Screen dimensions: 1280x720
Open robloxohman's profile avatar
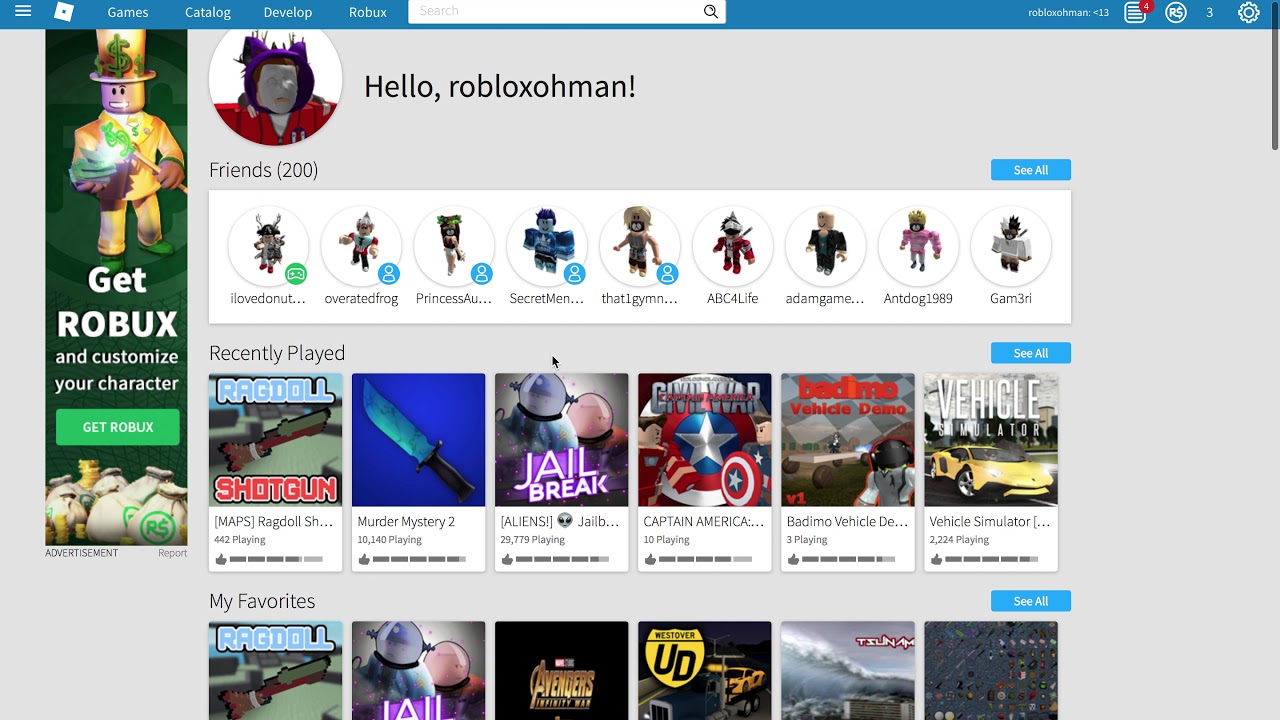click(275, 85)
